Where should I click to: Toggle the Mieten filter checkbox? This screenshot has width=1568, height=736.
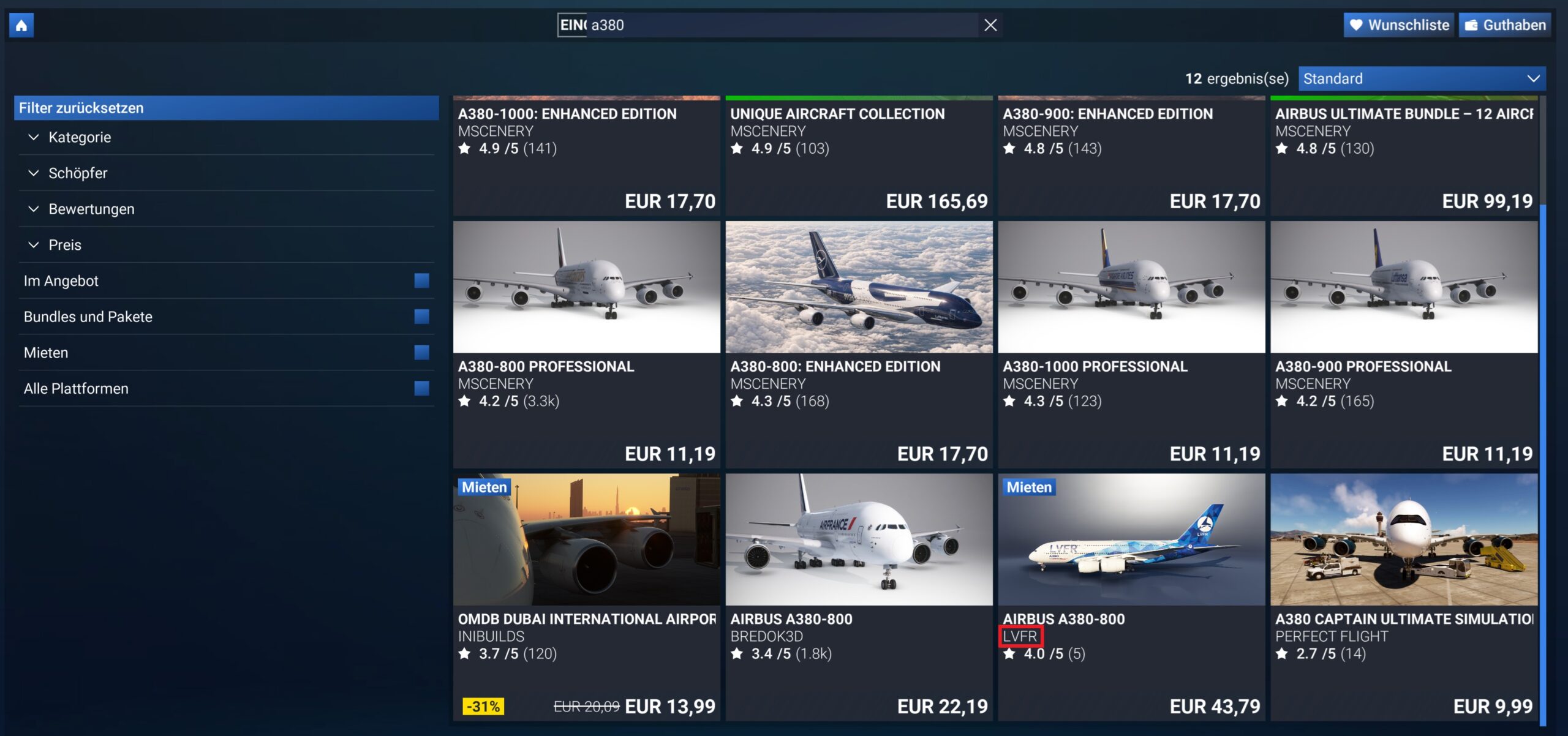(421, 352)
